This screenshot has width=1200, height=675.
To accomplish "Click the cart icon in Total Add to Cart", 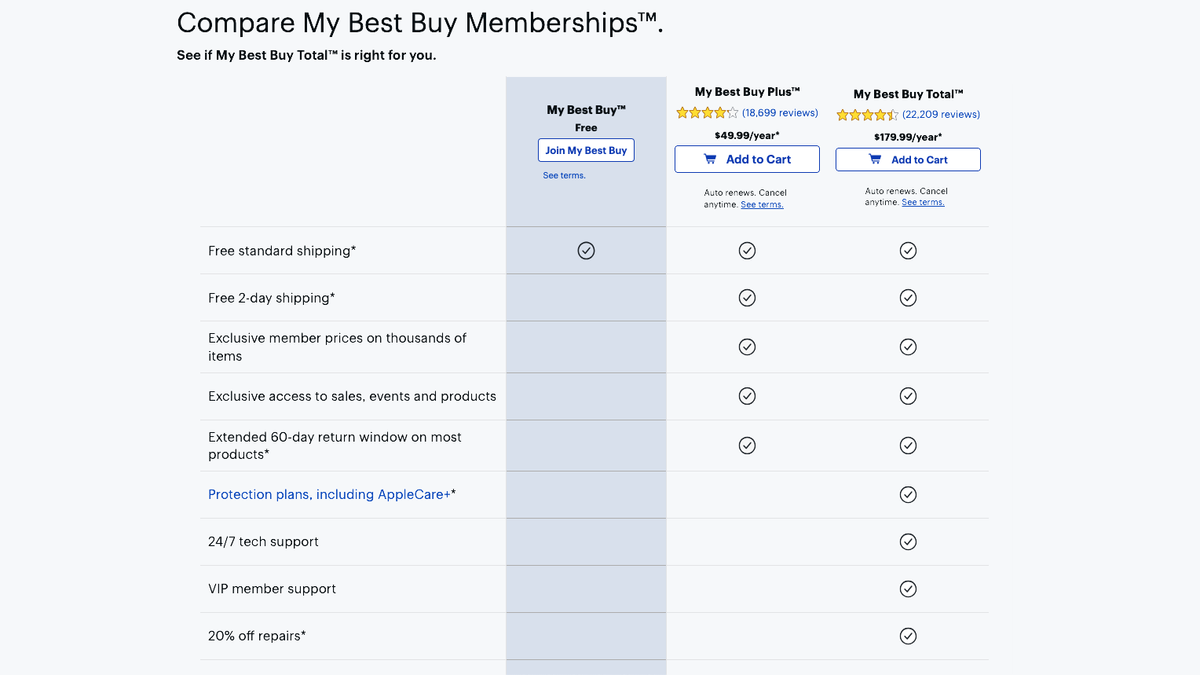I will (874, 159).
